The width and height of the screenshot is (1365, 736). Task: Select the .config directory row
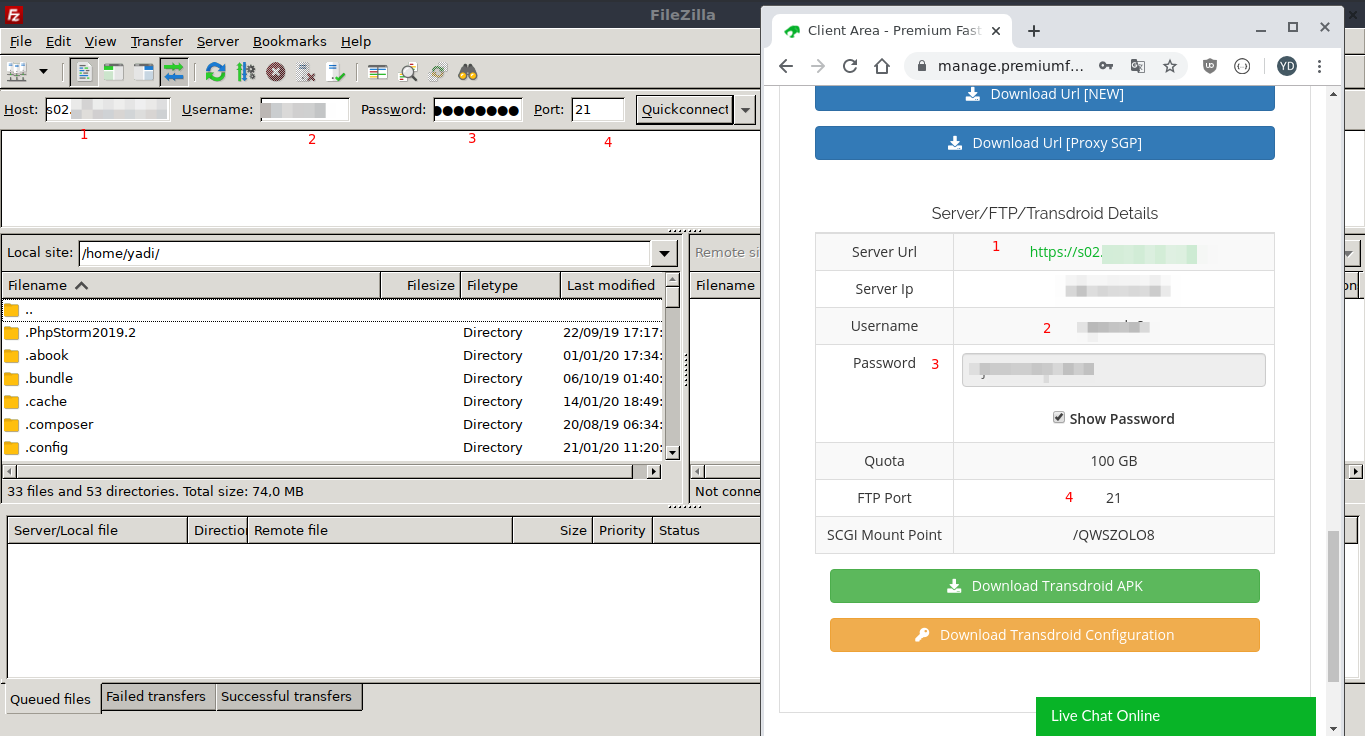coord(332,447)
